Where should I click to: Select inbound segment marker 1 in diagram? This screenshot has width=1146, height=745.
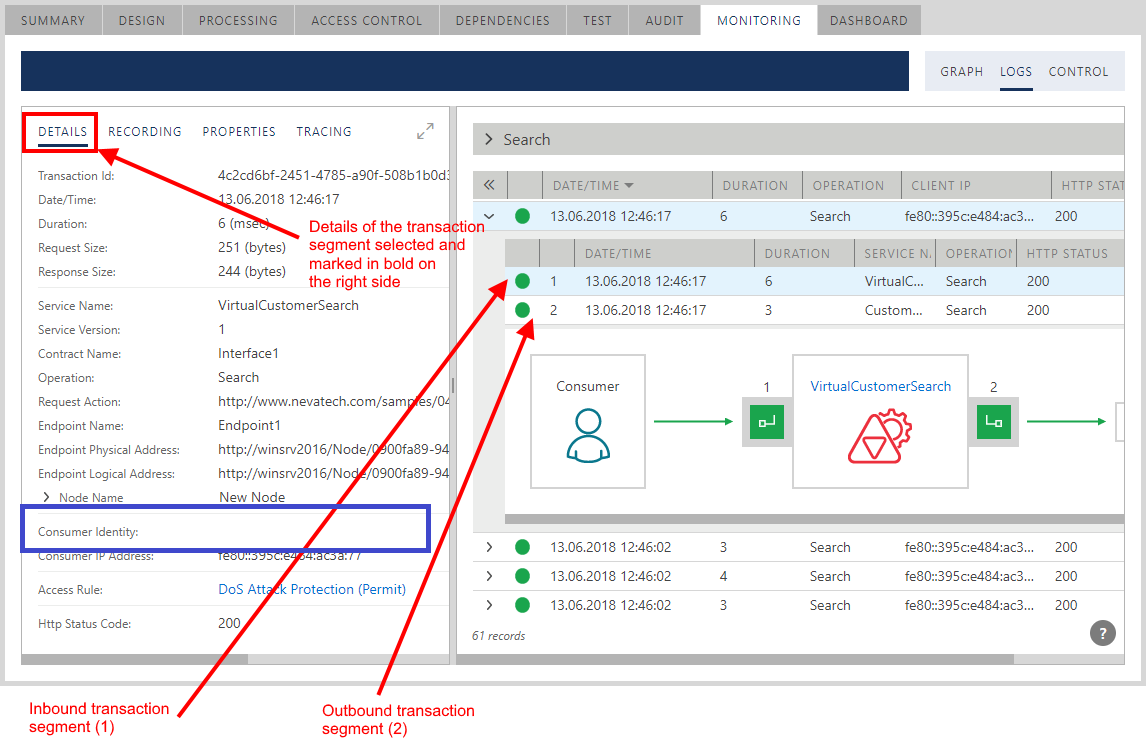click(766, 422)
